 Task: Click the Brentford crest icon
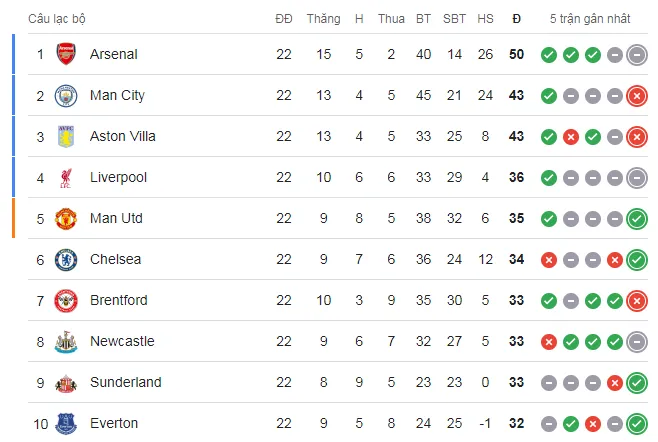tap(66, 300)
